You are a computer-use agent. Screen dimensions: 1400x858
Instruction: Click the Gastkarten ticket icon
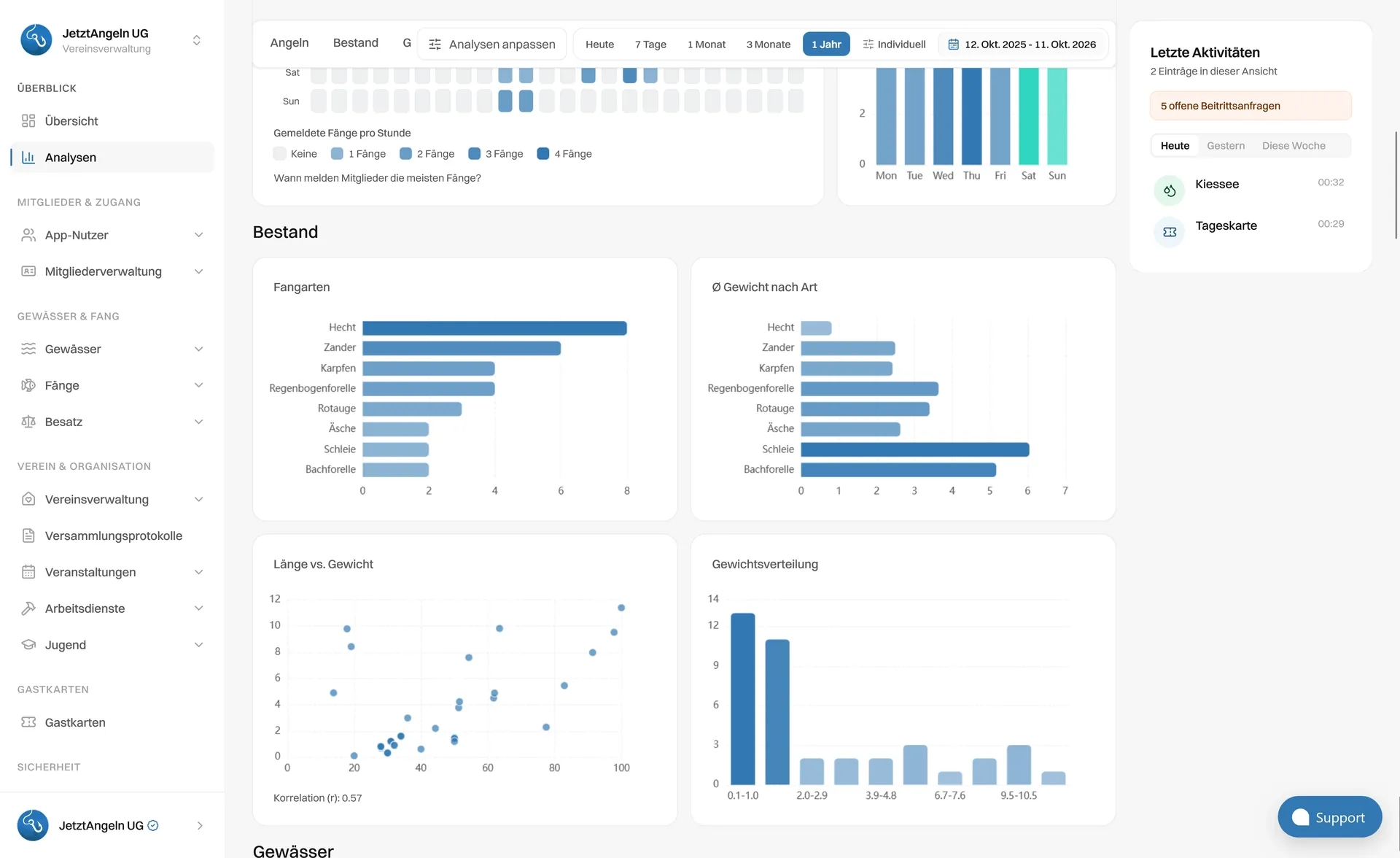tap(28, 722)
